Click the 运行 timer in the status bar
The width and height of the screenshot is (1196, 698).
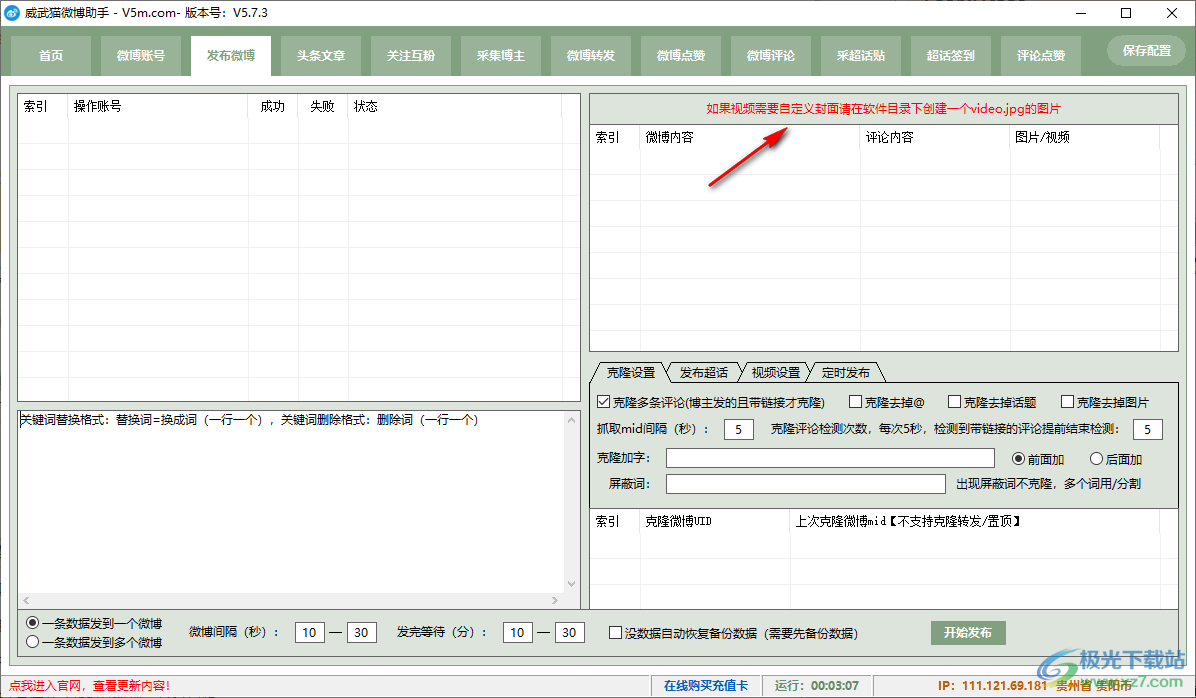[817, 686]
